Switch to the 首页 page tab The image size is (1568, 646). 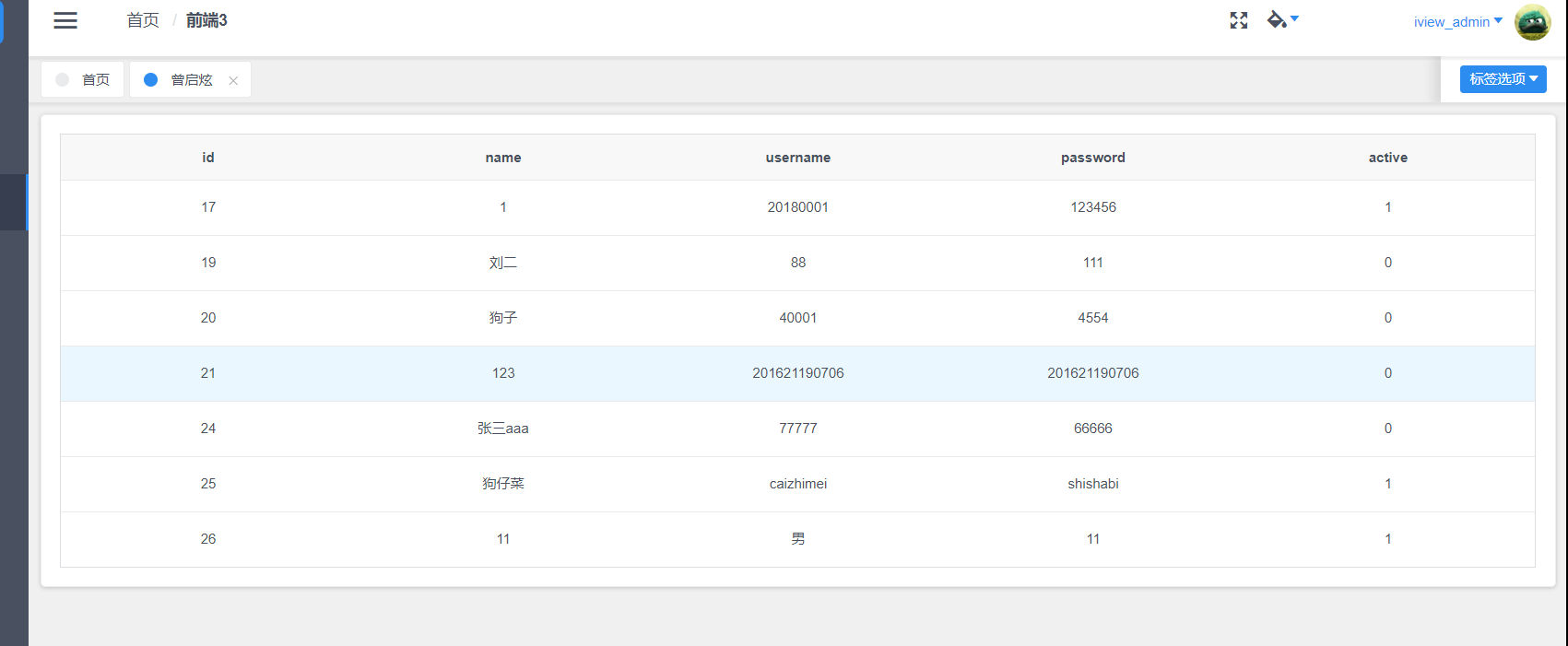(x=83, y=80)
